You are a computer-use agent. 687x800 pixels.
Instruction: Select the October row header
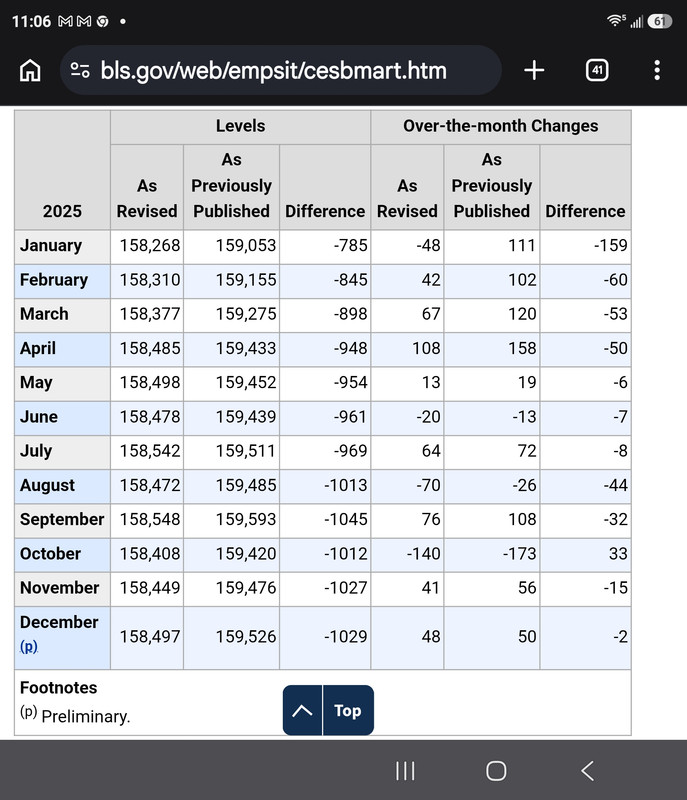click(62, 554)
